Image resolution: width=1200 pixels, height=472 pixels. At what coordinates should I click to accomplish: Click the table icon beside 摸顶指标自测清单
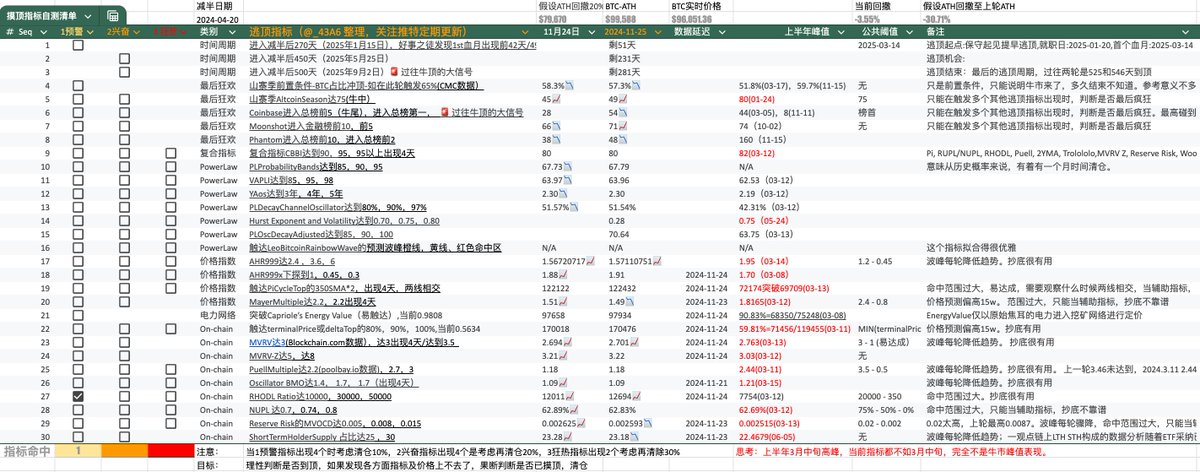coord(114,16)
